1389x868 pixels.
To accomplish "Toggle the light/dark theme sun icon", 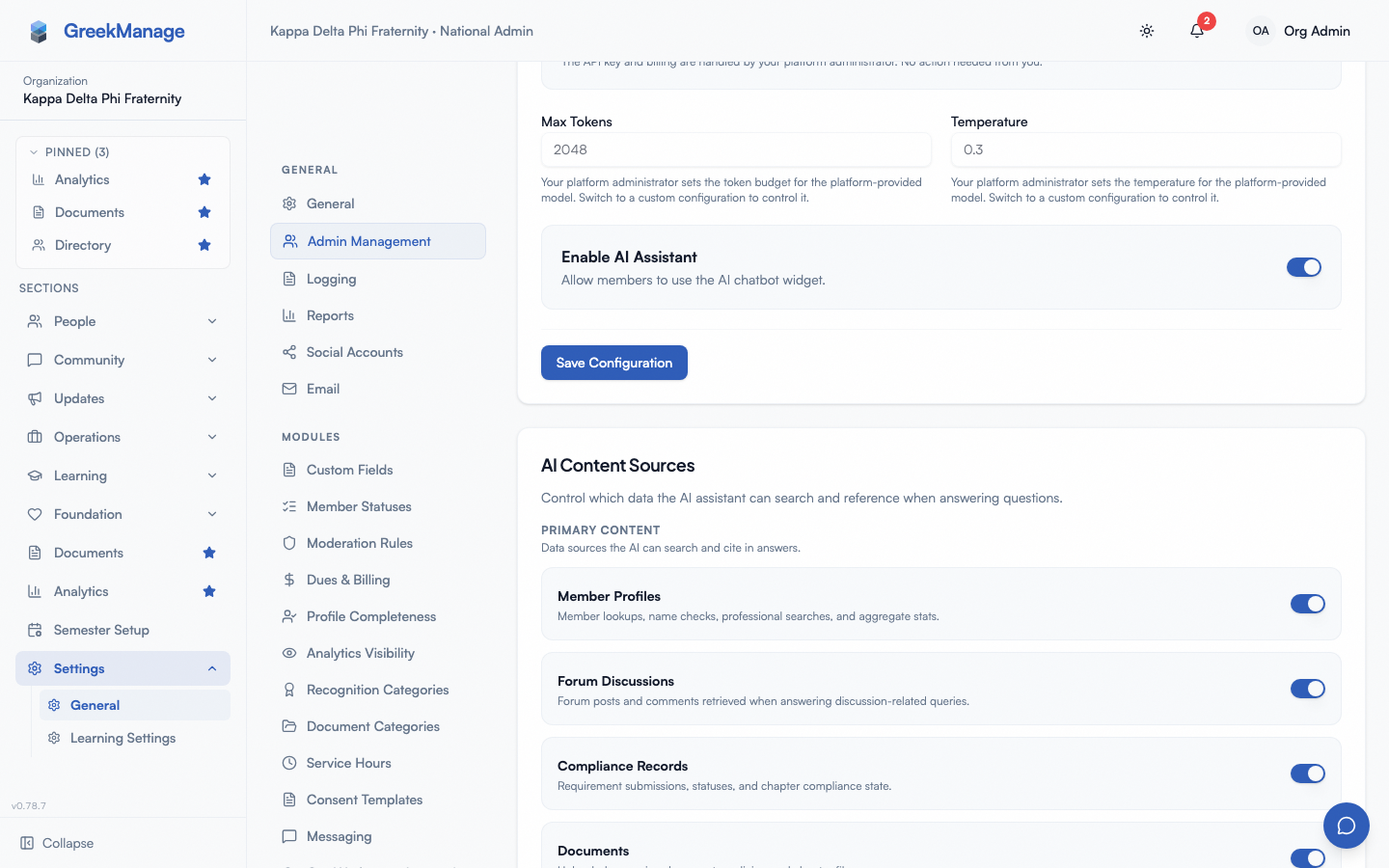I will coord(1147,31).
